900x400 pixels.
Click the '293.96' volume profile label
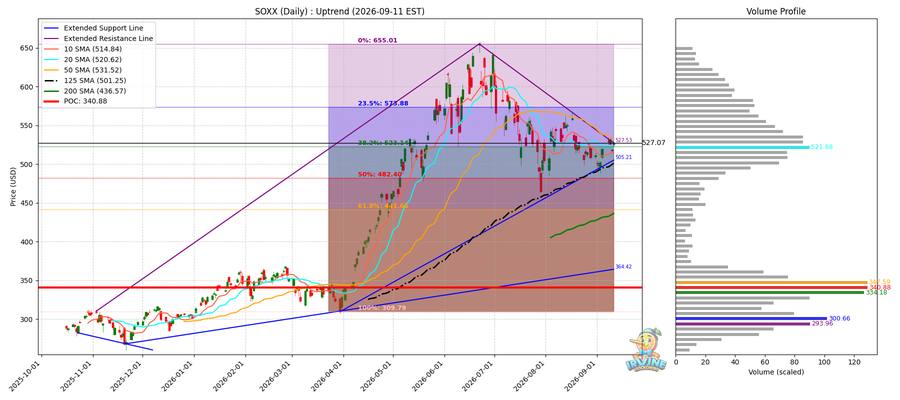pyautogui.click(x=822, y=324)
